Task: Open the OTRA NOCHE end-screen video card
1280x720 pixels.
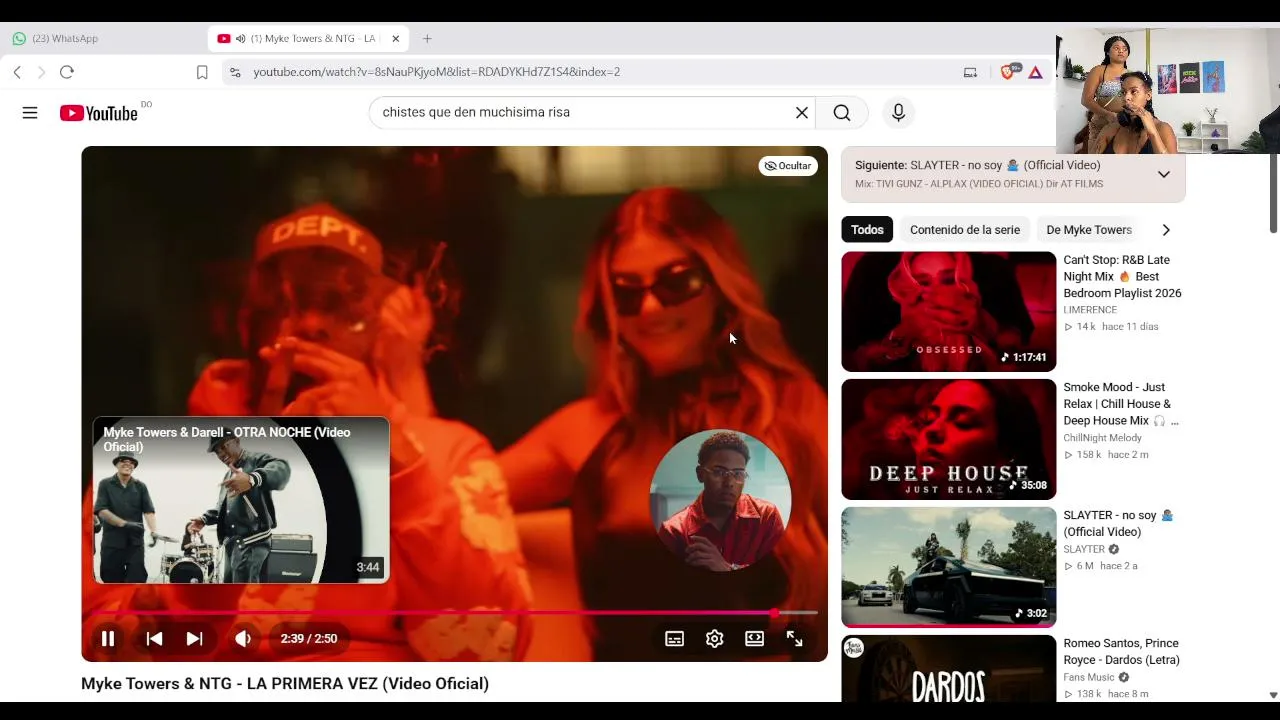Action: 241,500
